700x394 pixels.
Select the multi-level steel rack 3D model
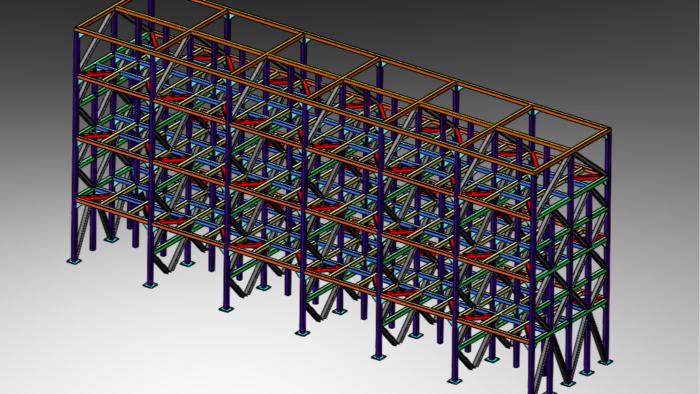coord(342,197)
